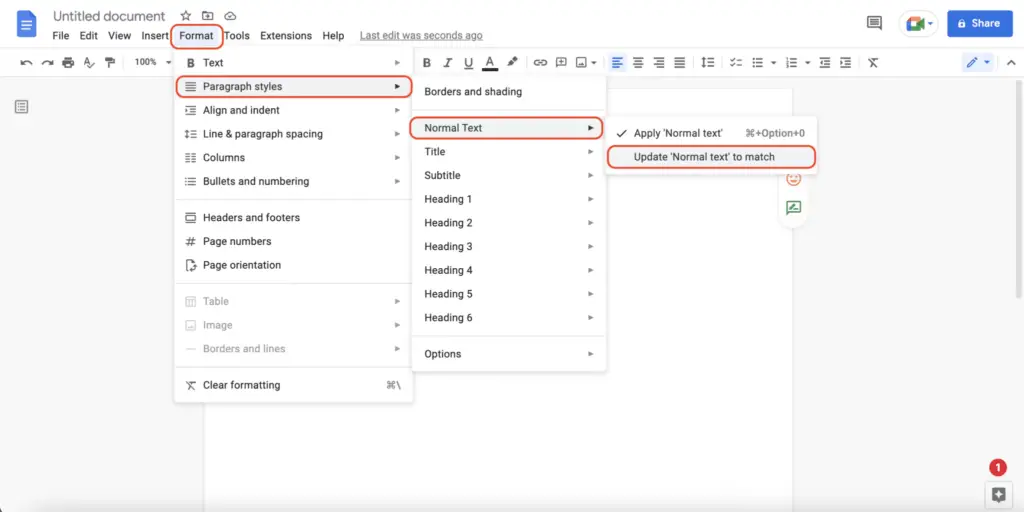Viewport: 1024px width, 512px height.
Task: Right align the text
Action: tap(659, 63)
